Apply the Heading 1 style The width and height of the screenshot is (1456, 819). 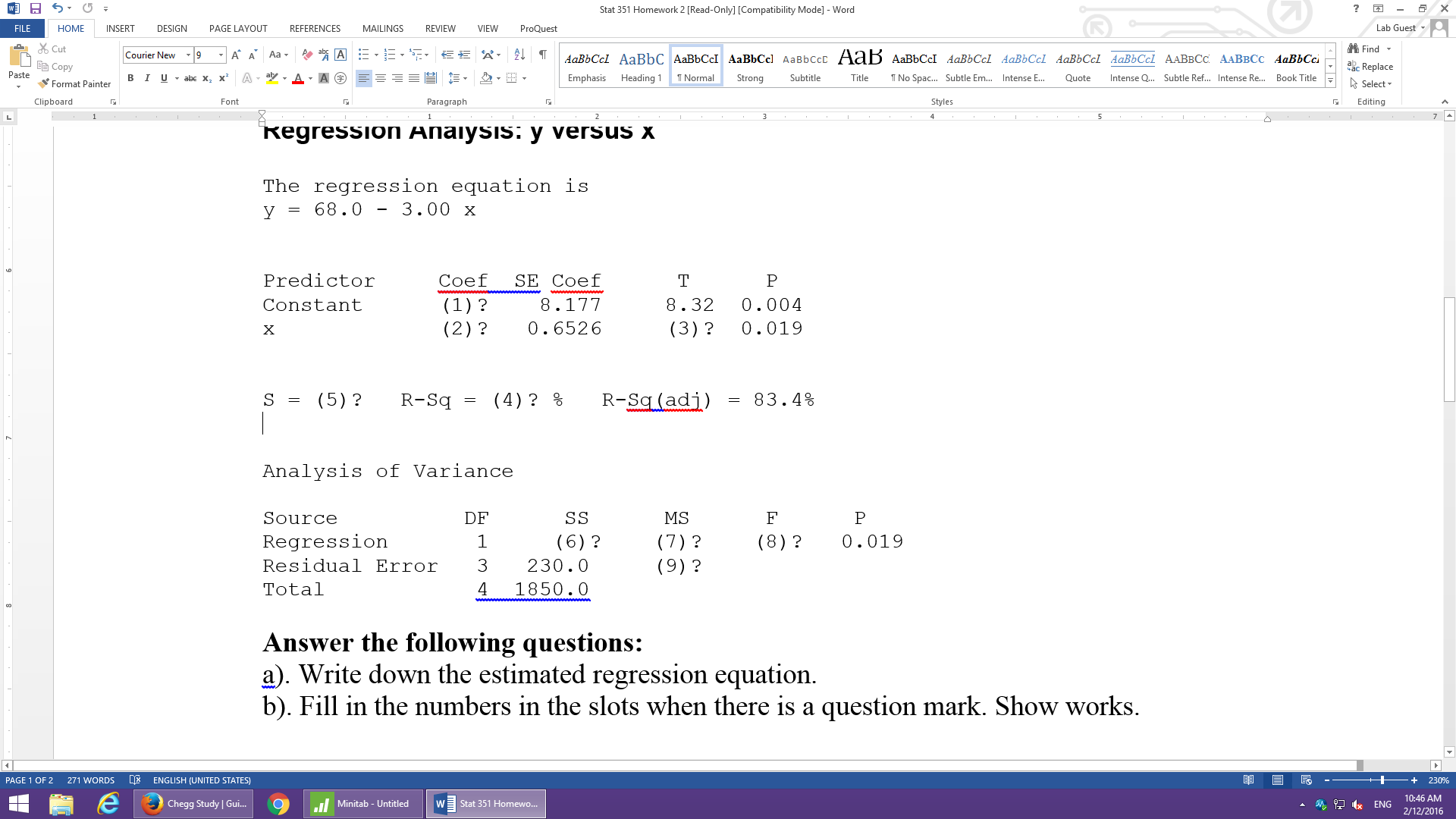[x=642, y=64]
